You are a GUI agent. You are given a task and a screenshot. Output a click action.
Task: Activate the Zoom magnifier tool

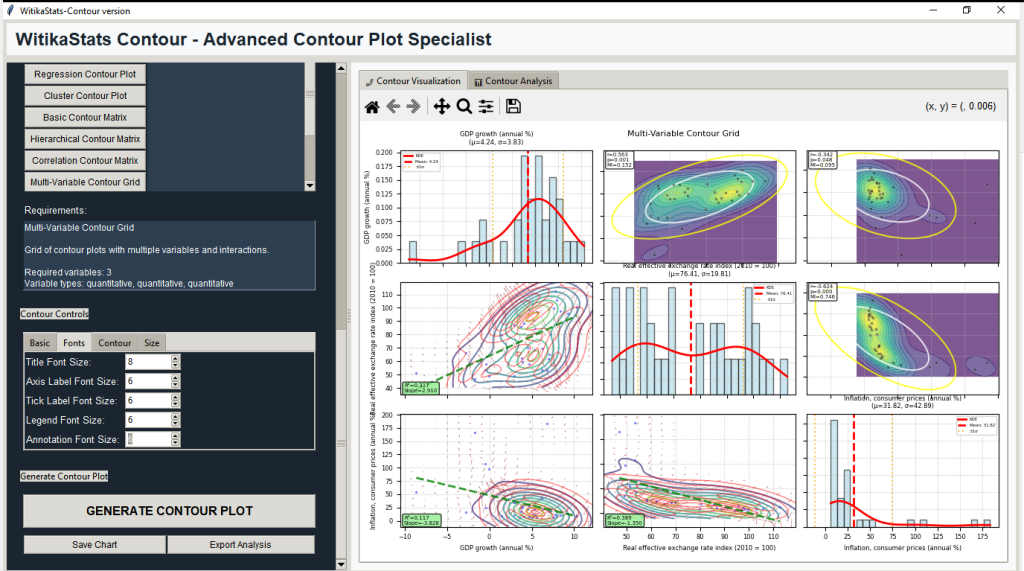pyautogui.click(x=464, y=106)
